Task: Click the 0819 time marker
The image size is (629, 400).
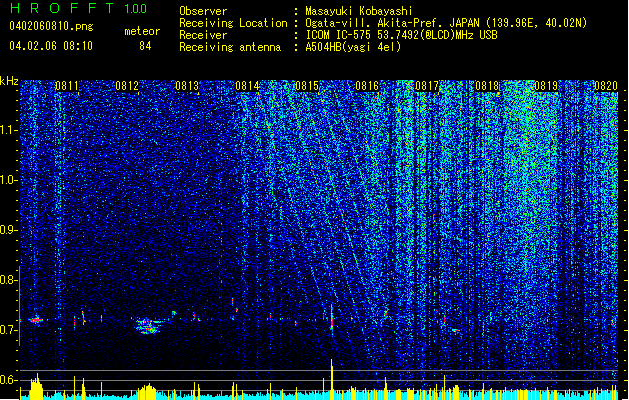Action: [x=546, y=86]
